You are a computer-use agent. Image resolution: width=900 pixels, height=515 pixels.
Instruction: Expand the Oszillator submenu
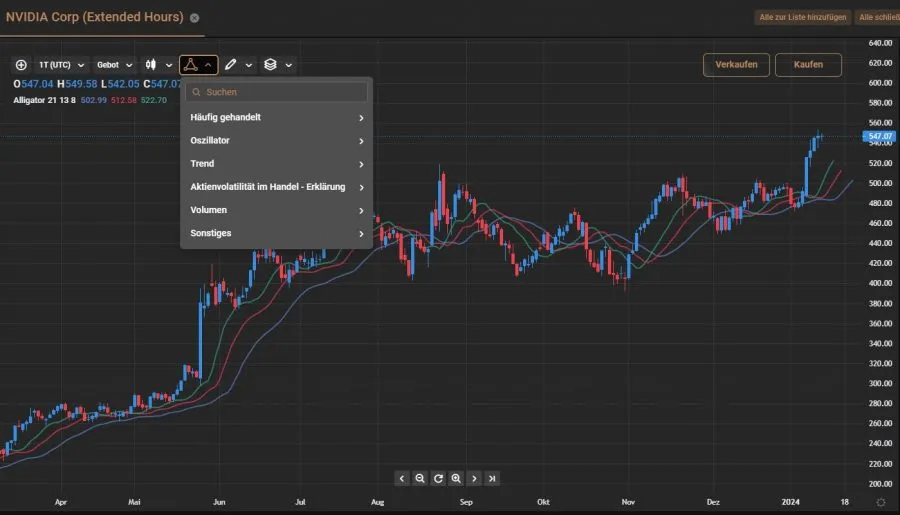coord(275,141)
